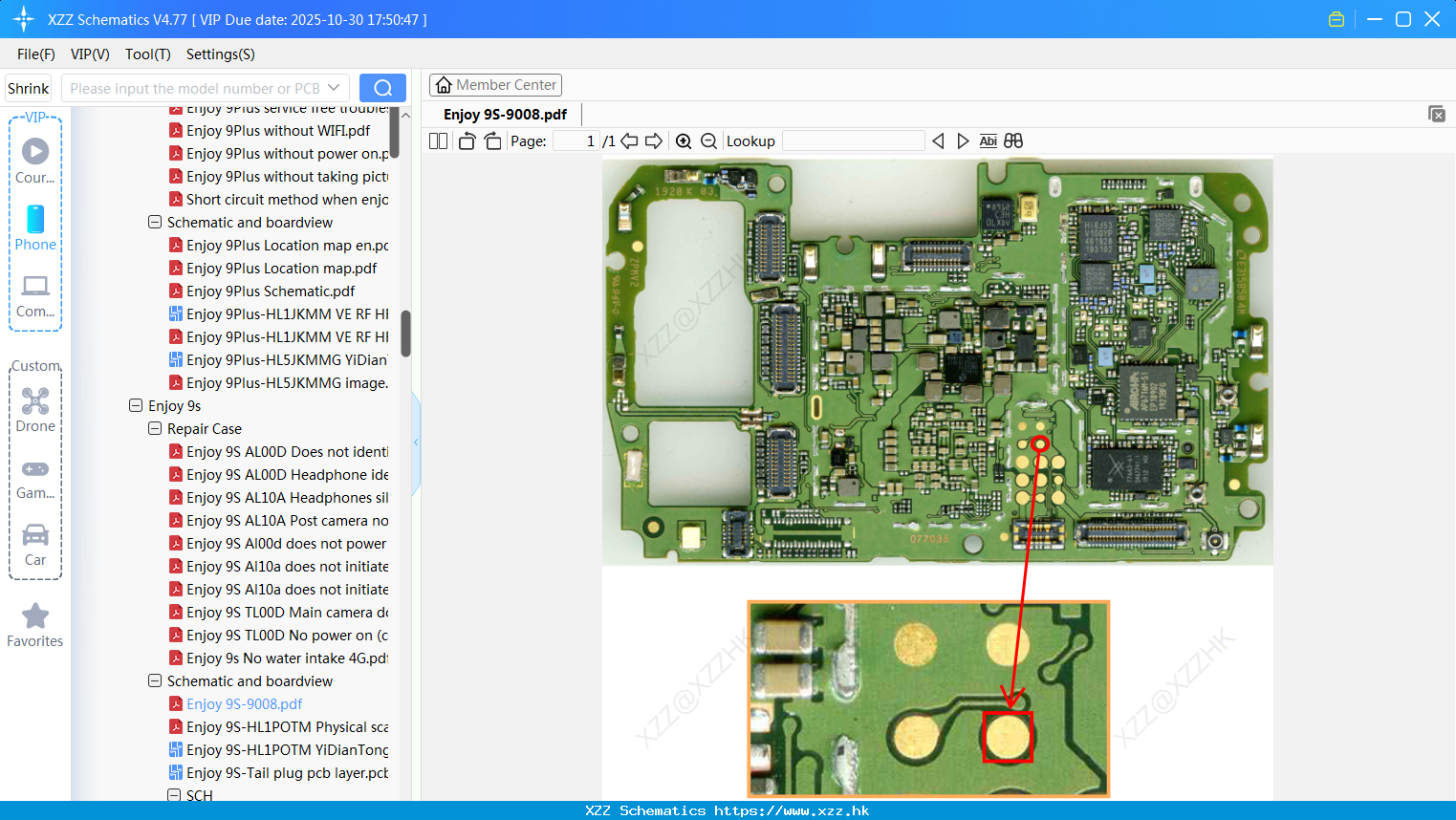This screenshot has height=820, width=1456.
Task: Open Enjoy 9s No water intake 4G.pdf
Action: click(x=278, y=658)
